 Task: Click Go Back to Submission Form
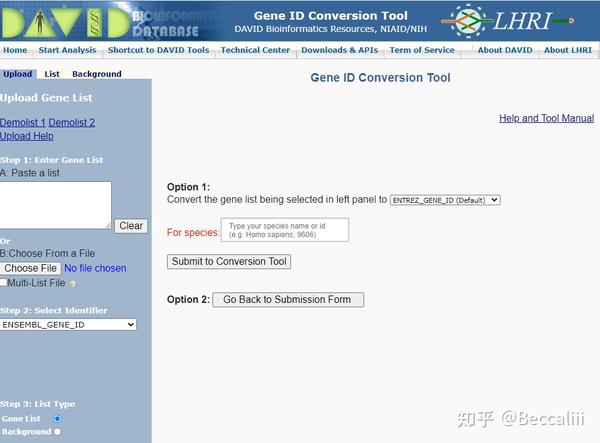tap(288, 300)
